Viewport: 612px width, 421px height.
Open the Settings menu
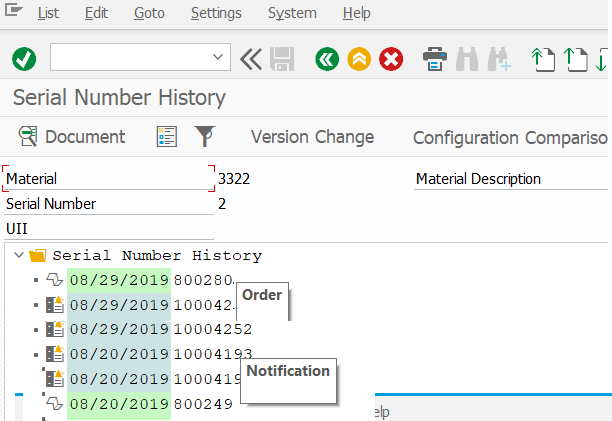coord(216,13)
